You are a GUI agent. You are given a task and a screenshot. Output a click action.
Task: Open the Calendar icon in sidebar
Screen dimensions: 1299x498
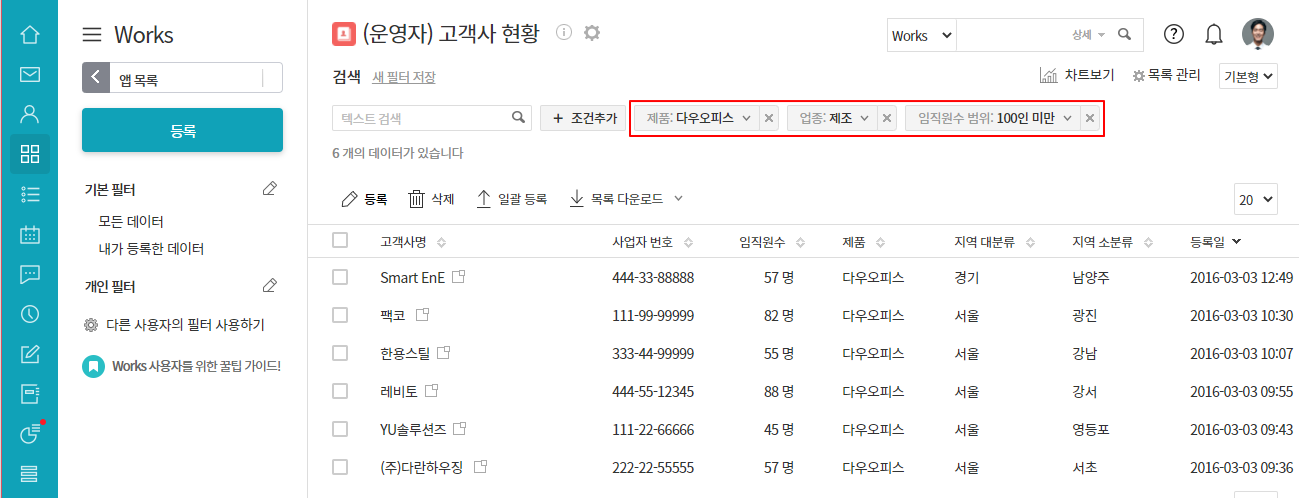point(30,234)
